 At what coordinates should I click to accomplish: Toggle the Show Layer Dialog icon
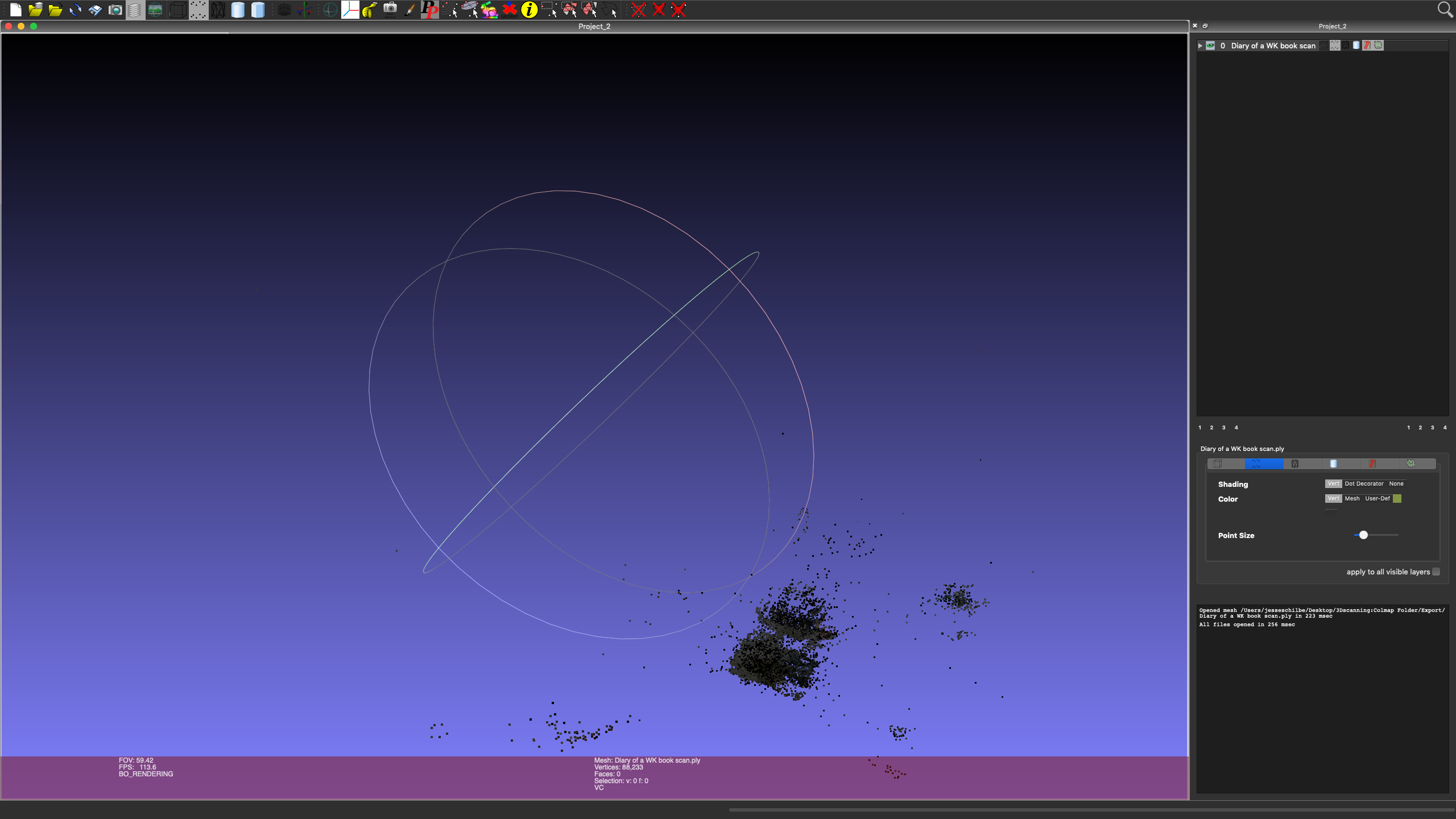tap(135, 10)
